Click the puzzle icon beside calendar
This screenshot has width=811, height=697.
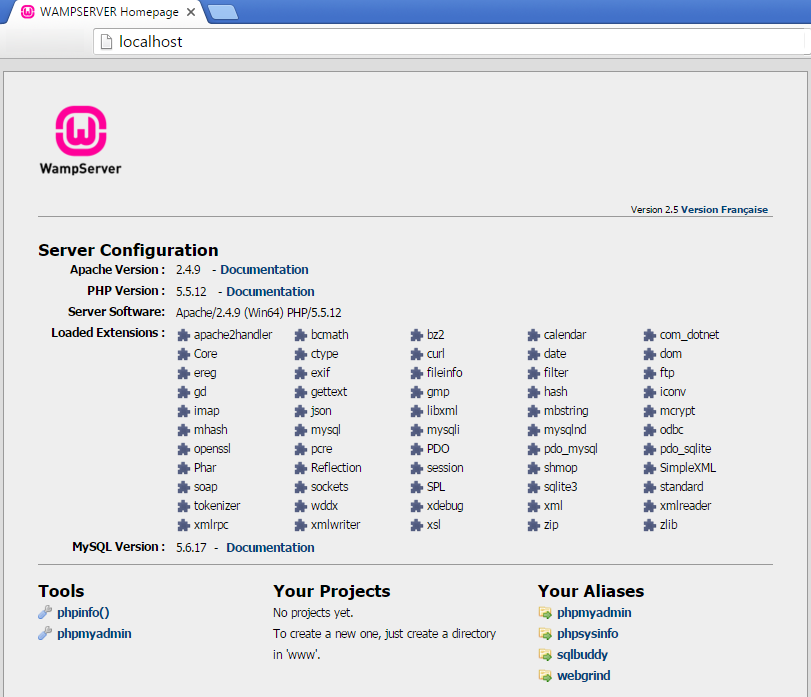(x=534, y=335)
